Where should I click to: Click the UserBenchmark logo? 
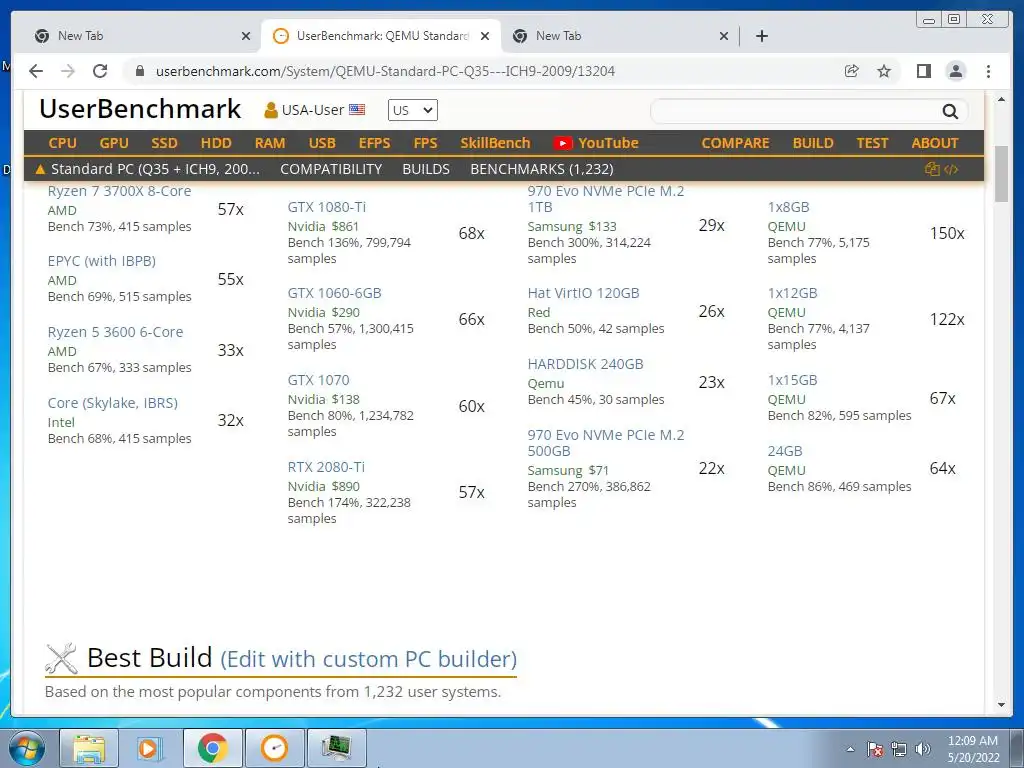(140, 109)
